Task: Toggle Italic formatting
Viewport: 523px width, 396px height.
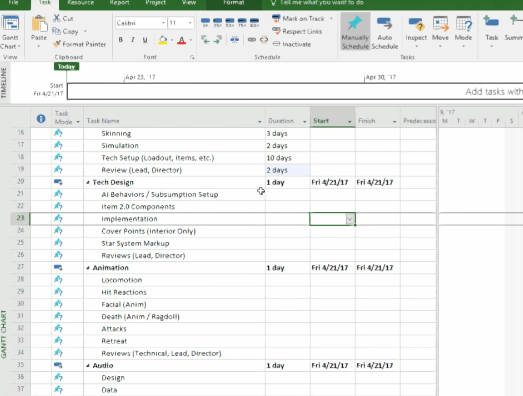Action: 133,40
